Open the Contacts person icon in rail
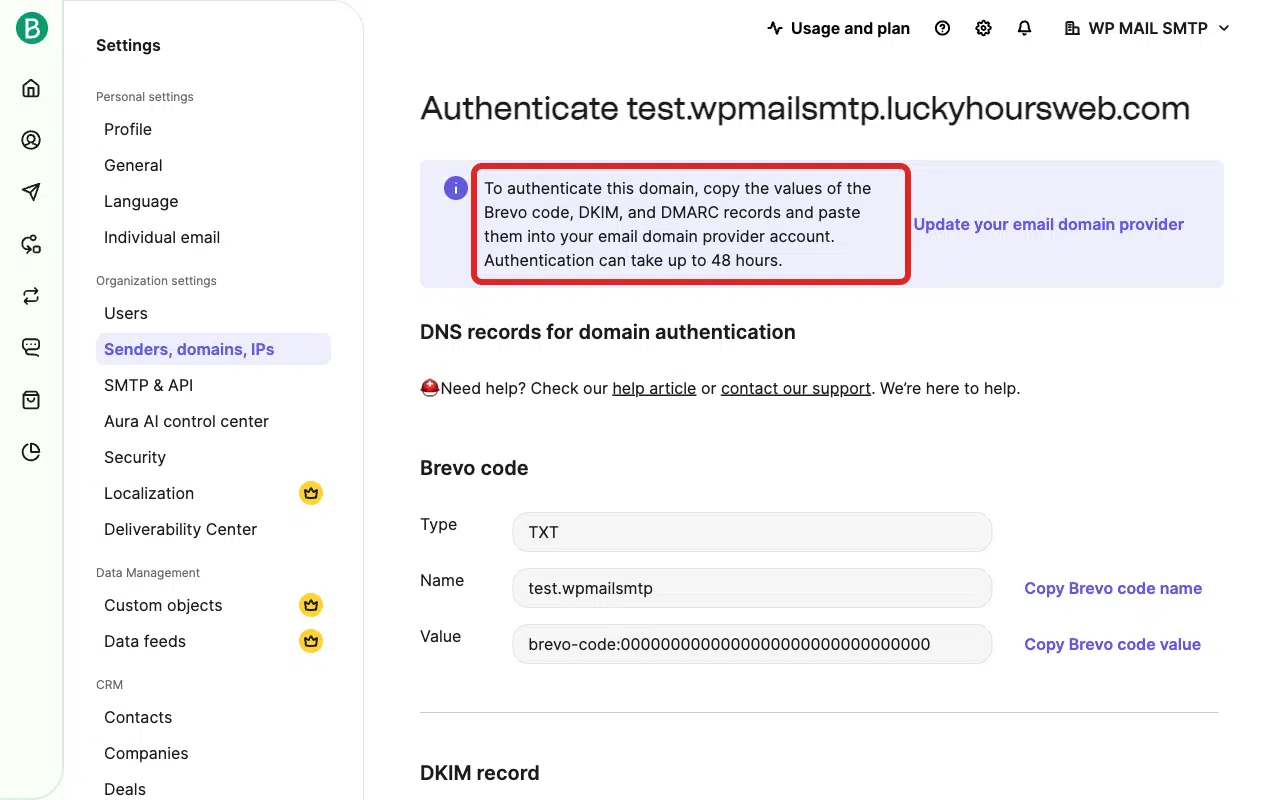 click(x=31, y=140)
